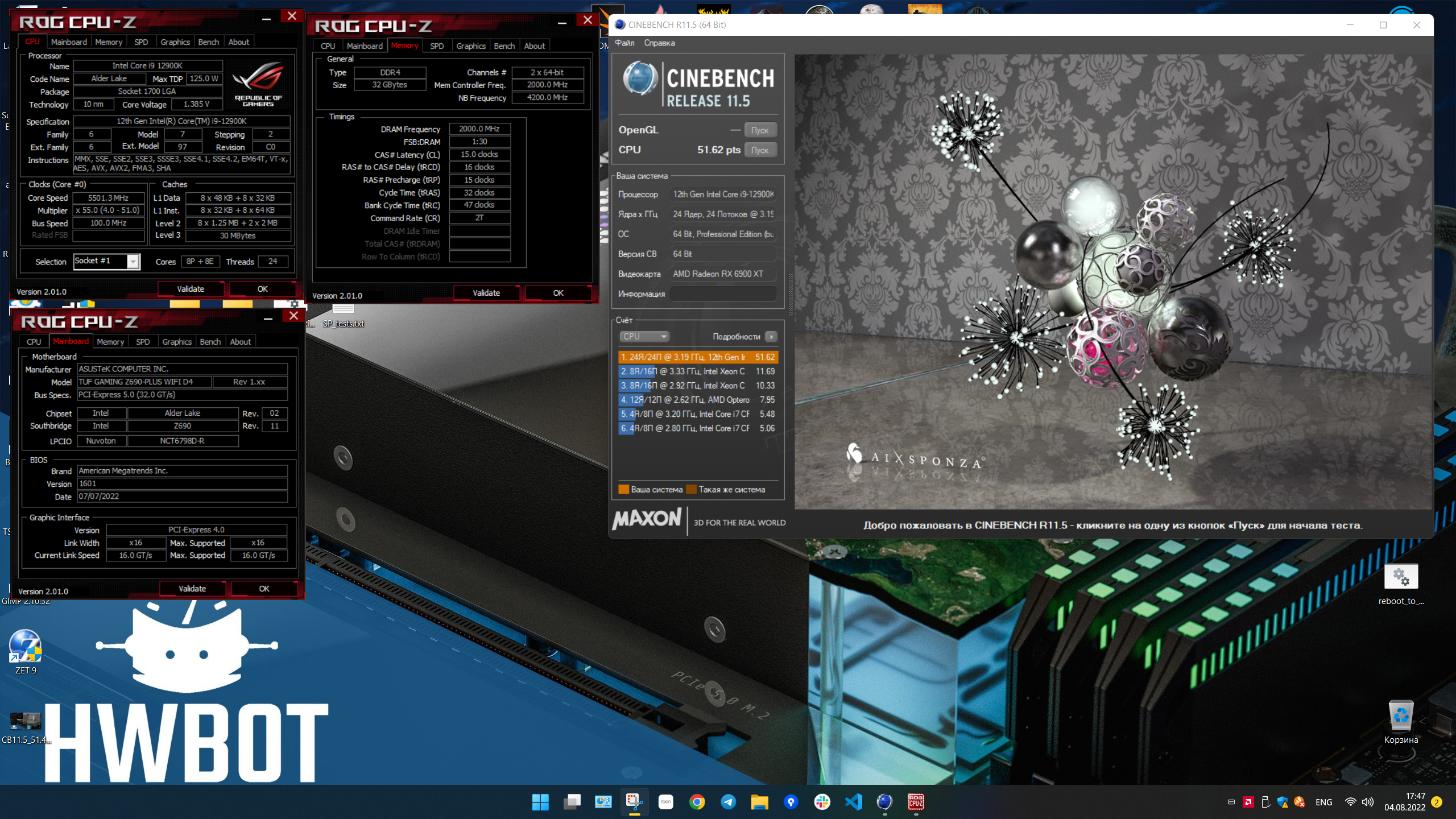
Task: Open the CPU score type dropdown in Cinebench
Action: 644,336
